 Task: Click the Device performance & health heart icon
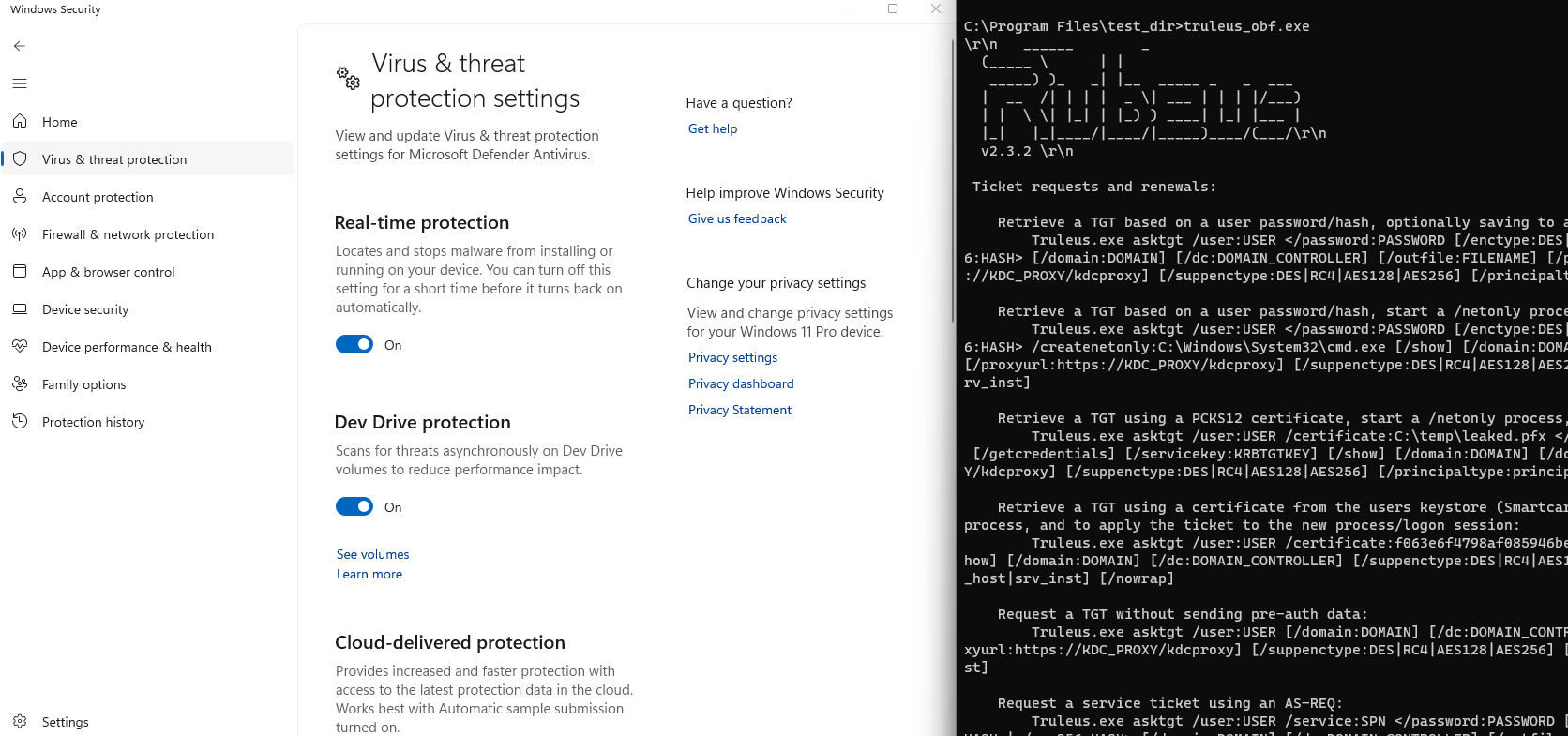20,346
